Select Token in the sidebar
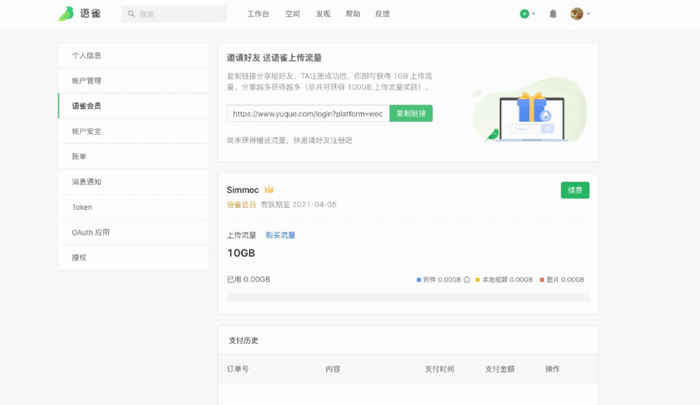700x405 pixels. tap(133, 207)
